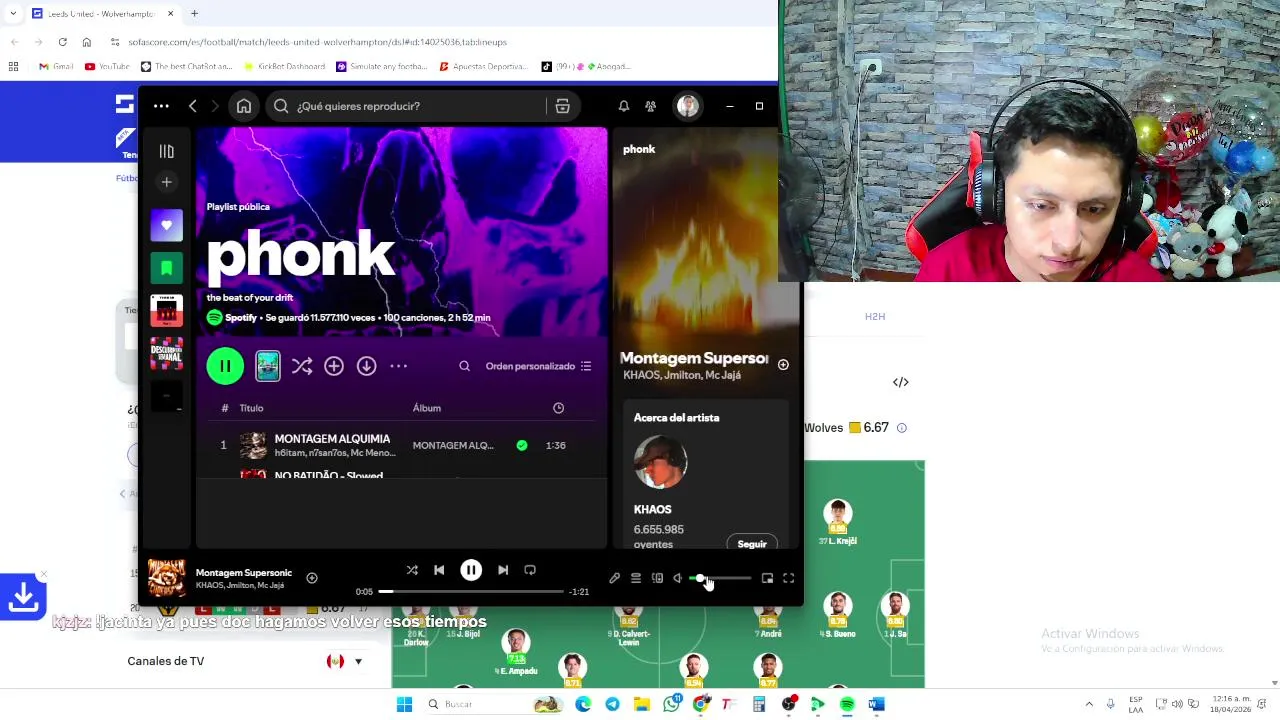Open the Gmail bookmark
The width and height of the screenshot is (1280, 720).
click(x=56, y=66)
